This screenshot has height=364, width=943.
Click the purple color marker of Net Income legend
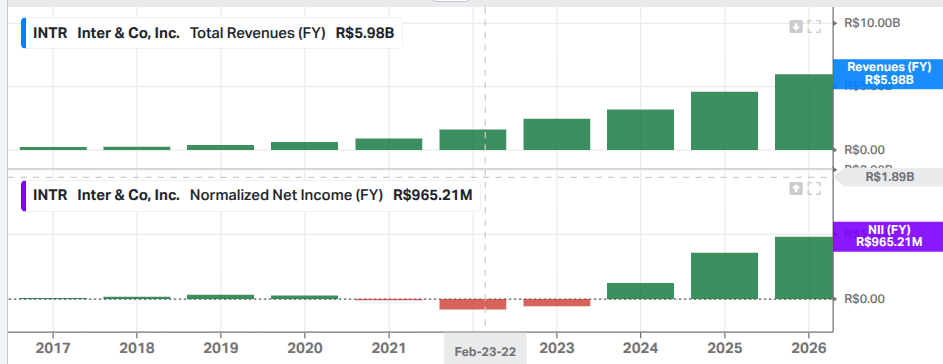tap(23, 196)
